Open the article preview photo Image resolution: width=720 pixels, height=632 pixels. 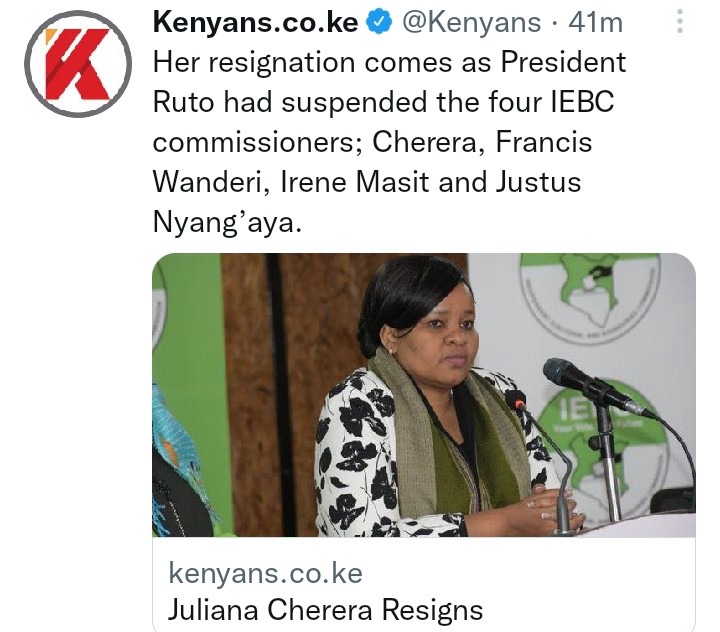tap(424, 395)
